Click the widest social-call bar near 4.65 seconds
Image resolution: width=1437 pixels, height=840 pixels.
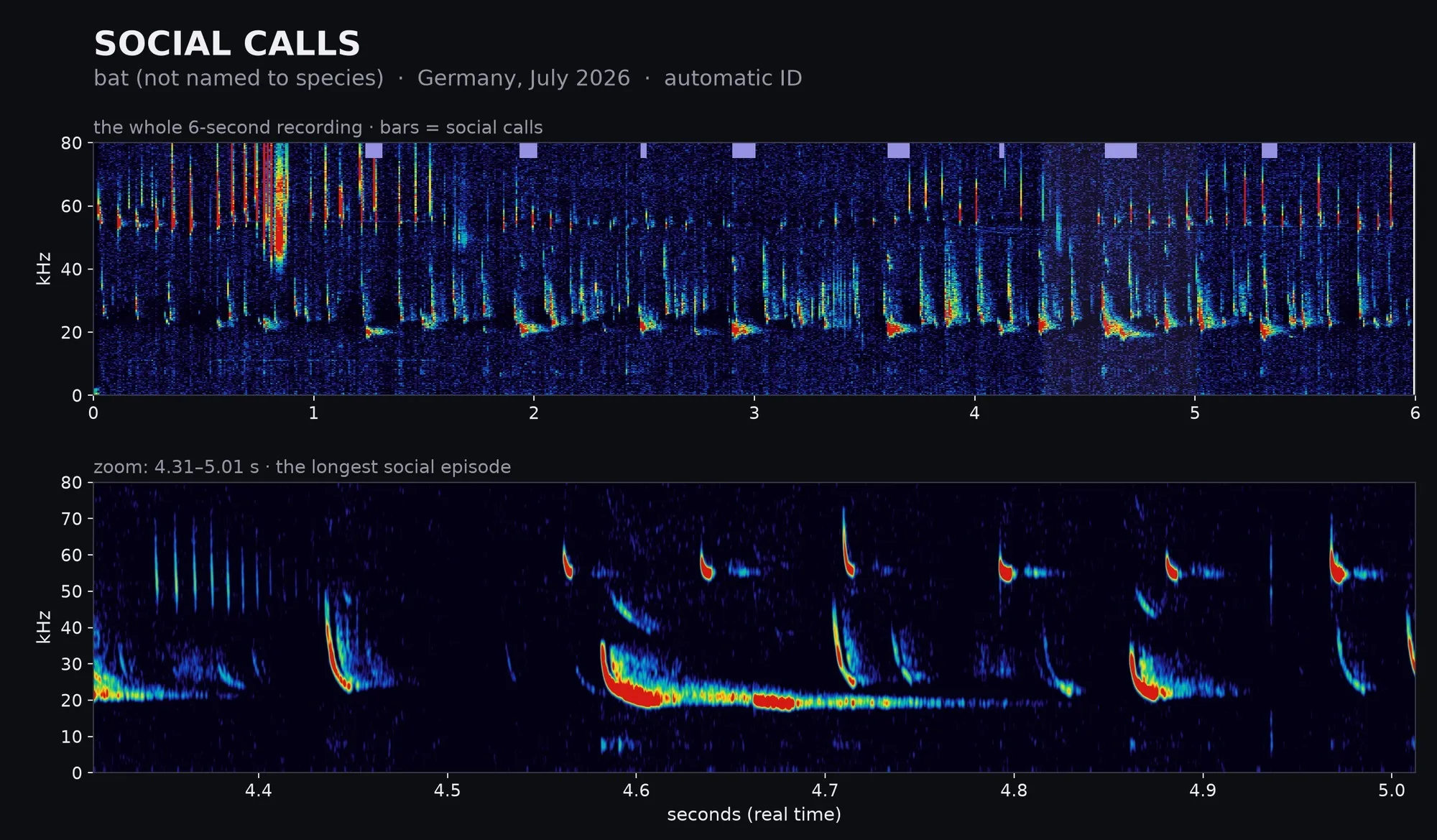point(1121,150)
